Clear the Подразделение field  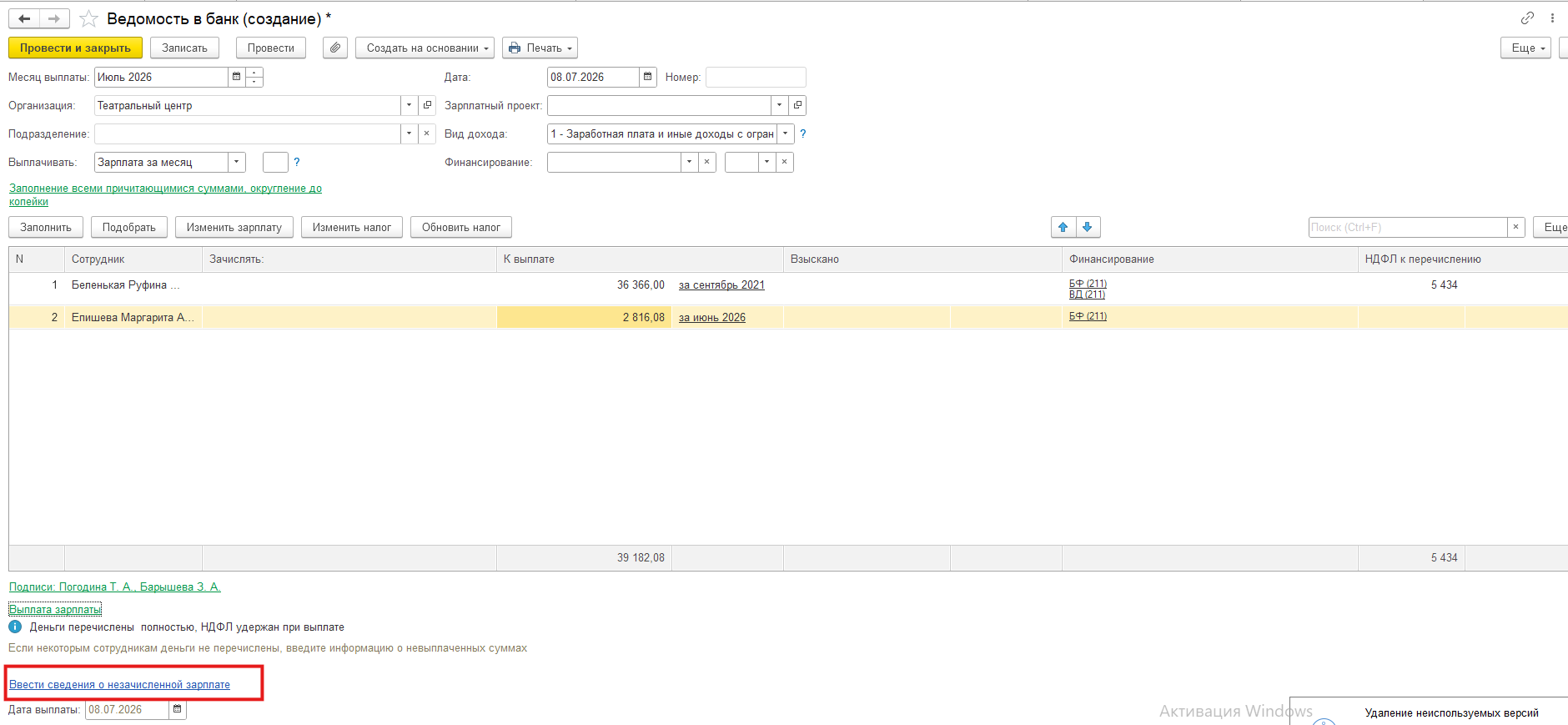[x=427, y=133]
